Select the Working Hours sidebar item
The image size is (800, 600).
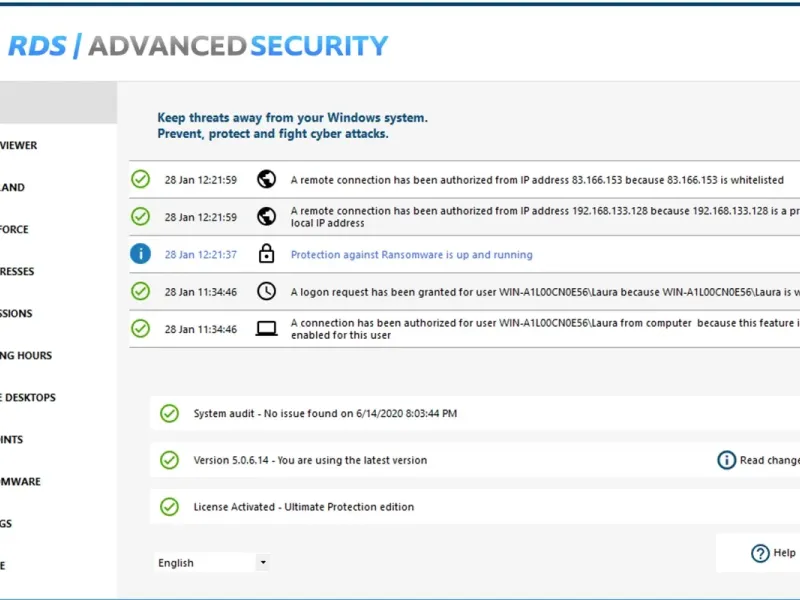pyautogui.click(x=27, y=355)
